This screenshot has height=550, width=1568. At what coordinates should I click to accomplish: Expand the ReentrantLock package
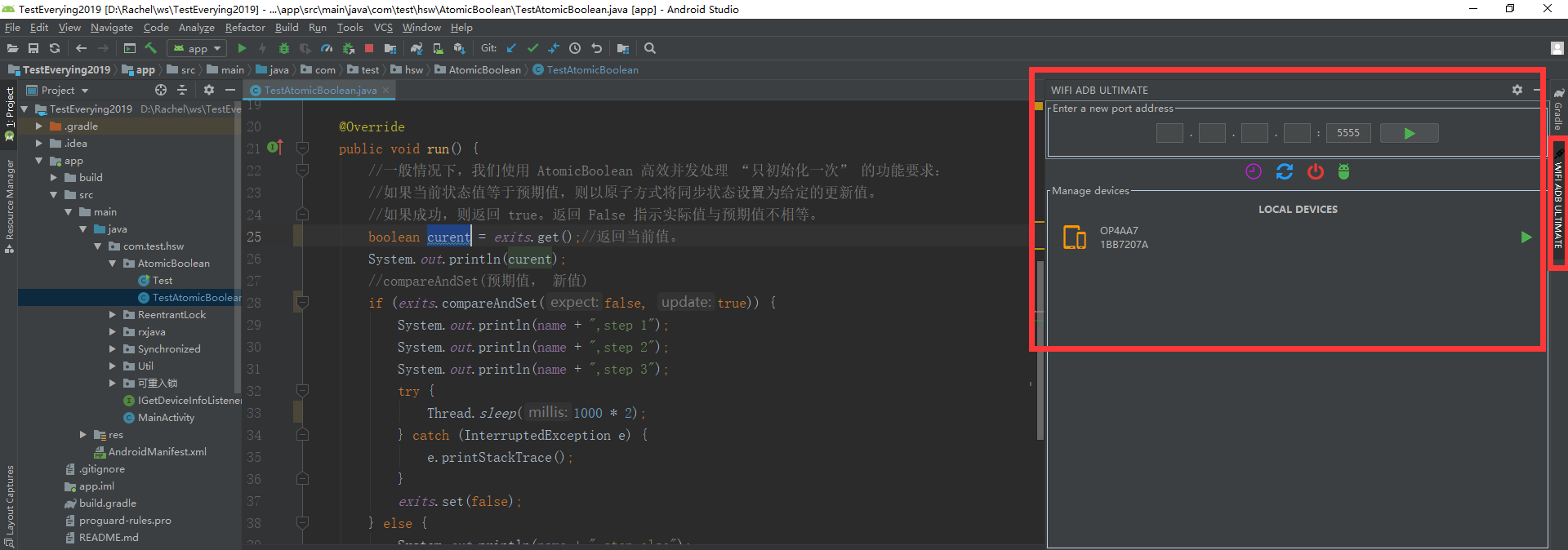(113, 315)
